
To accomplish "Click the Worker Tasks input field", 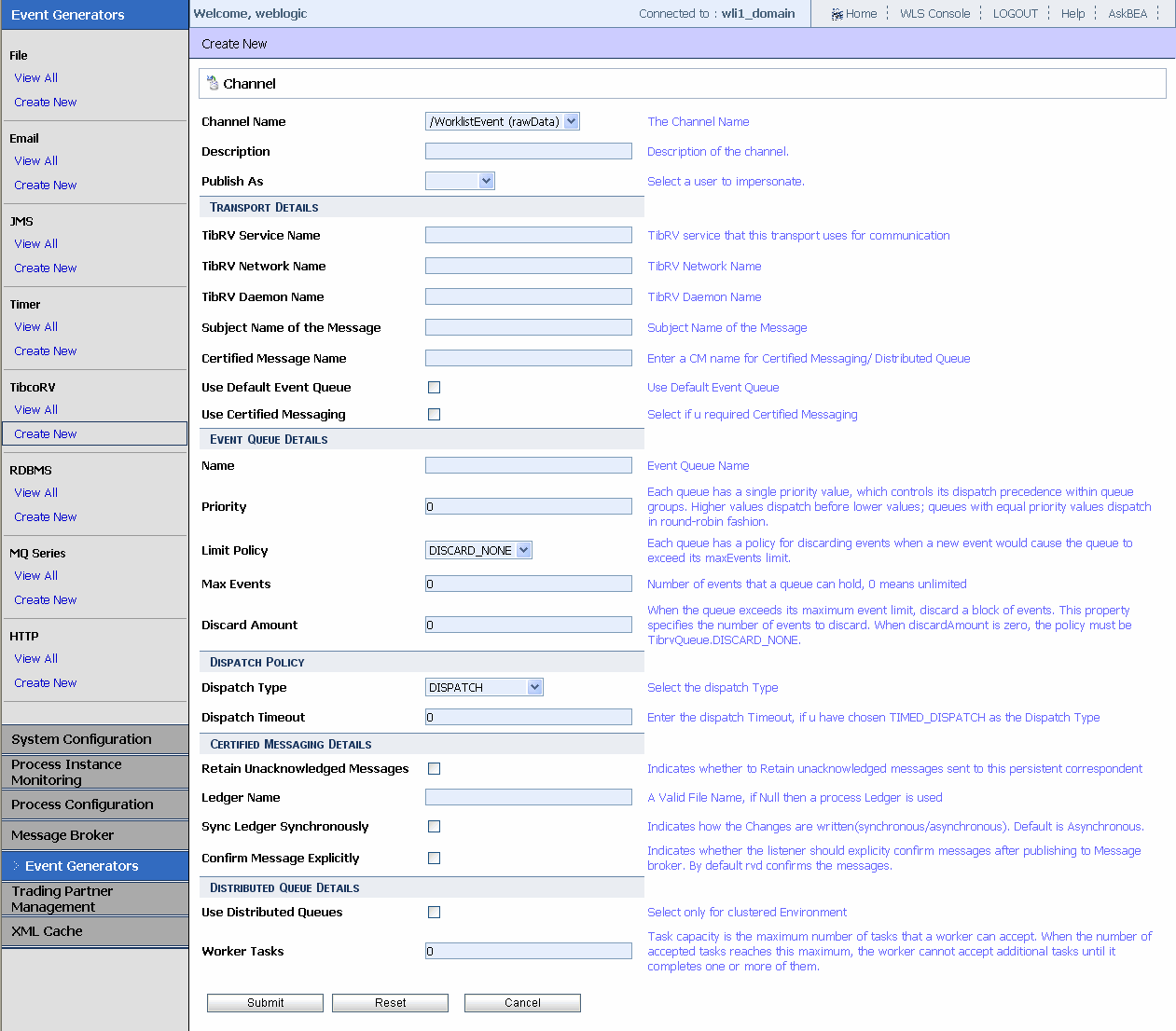I will [x=529, y=951].
